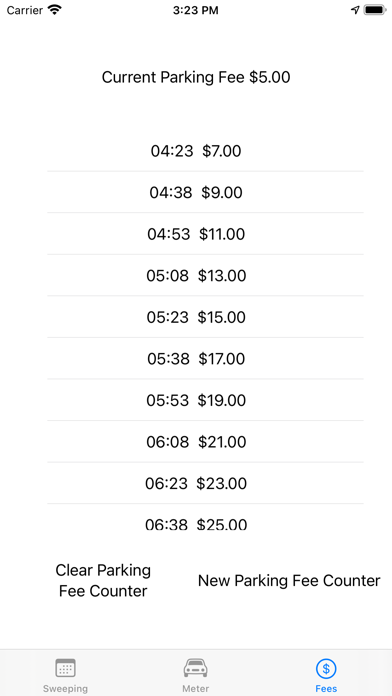Tap the Wi-Fi status icon
The height and width of the screenshot is (696, 392).
[55, 10]
